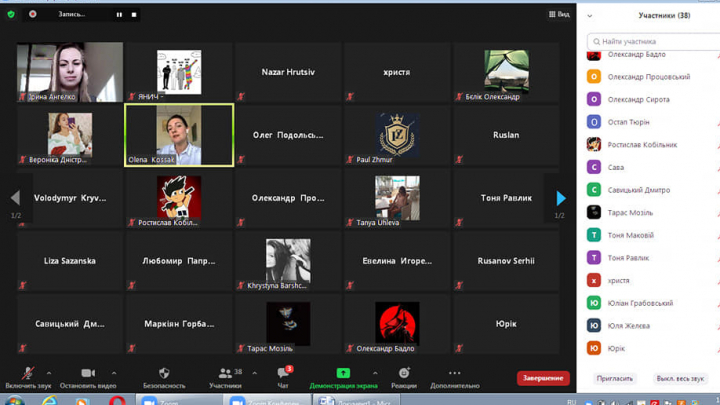The height and width of the screenshot is (405, 720).
Task: Expand audio options arrow beside microphone
Action: tap(49, 373)
